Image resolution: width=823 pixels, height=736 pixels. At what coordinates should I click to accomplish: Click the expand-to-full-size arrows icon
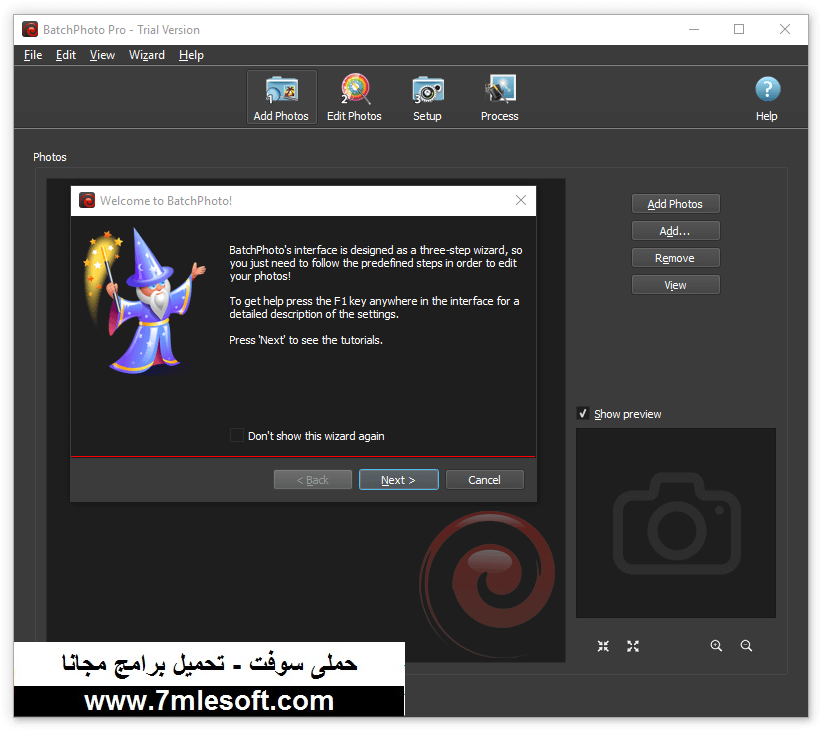click(x=633, y=646)
